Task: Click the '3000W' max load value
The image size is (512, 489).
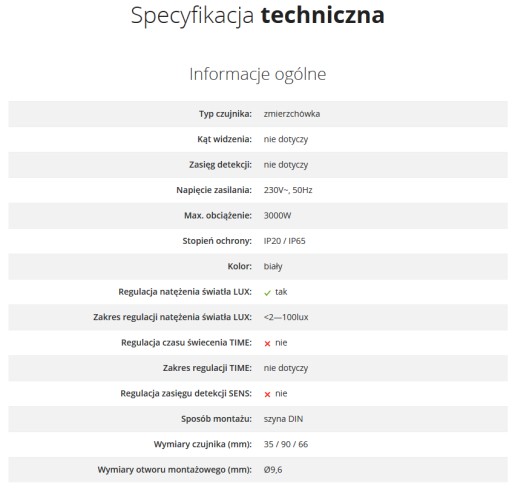Action: pyautogui.click(x=277, y=215)
